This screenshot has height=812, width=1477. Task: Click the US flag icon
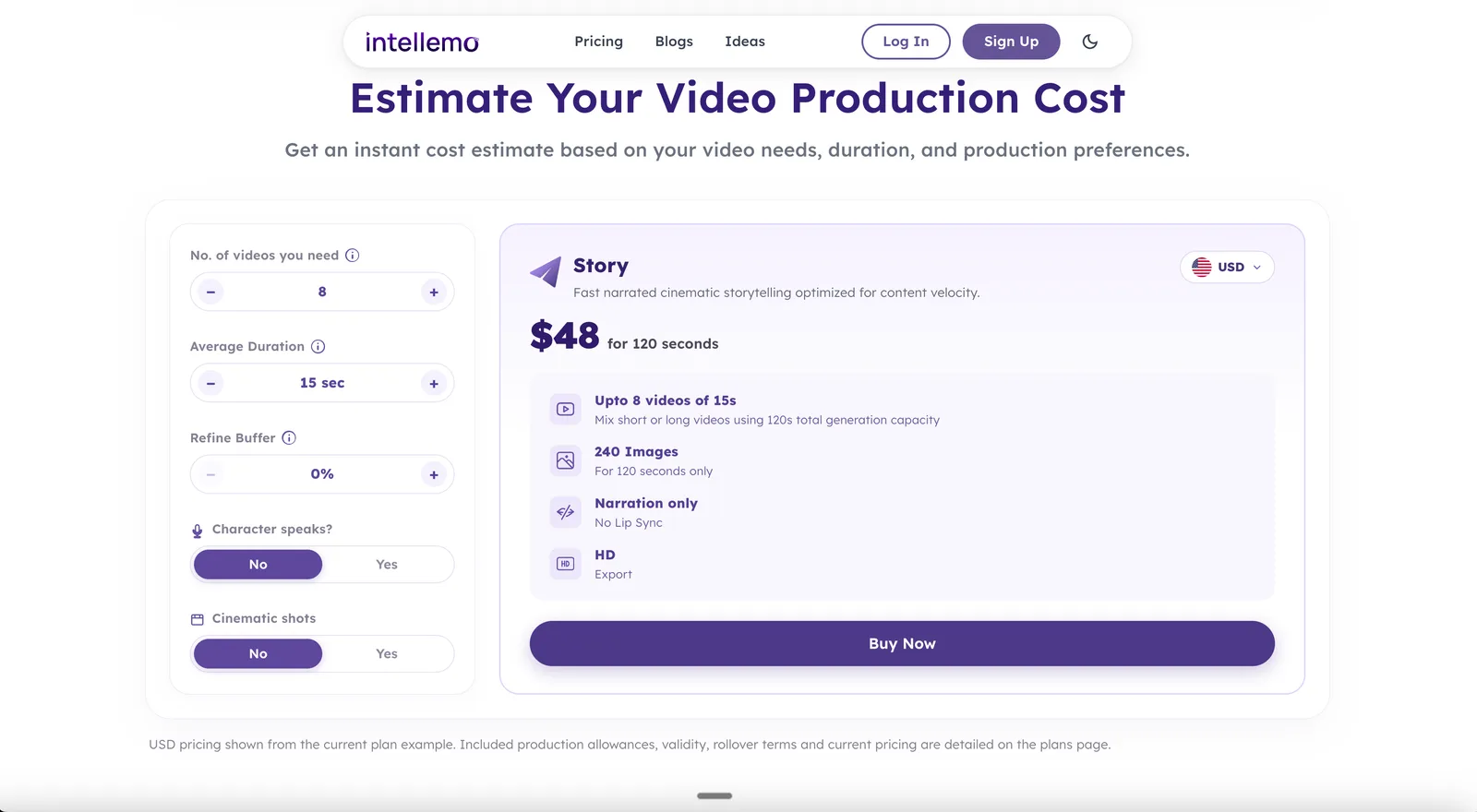coord(1202,268)
